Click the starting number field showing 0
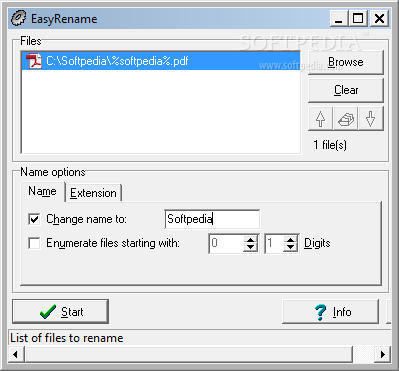Viewport: 399px width, 371px height. click(x=226, y=243)
